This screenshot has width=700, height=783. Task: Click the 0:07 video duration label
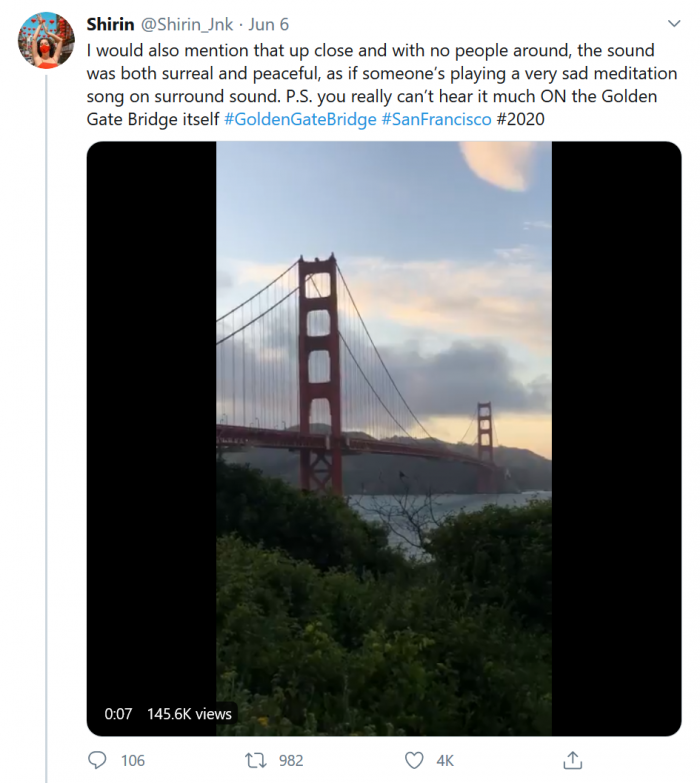click(x=118, y=714)
